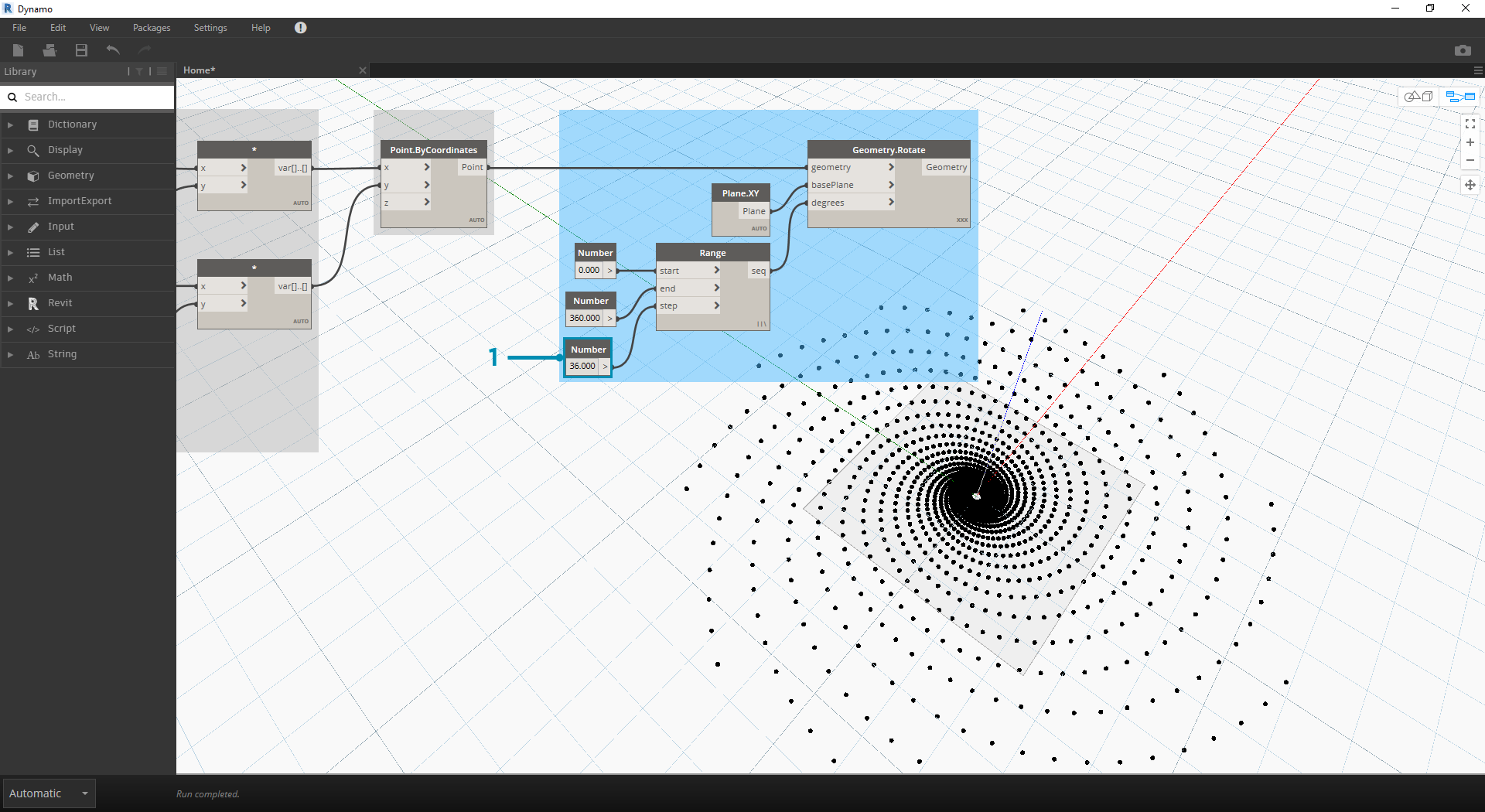Click the Library search field
The height and width of the screenshot is (812, 1485).
pyautogui.click(x=87, y=97)
